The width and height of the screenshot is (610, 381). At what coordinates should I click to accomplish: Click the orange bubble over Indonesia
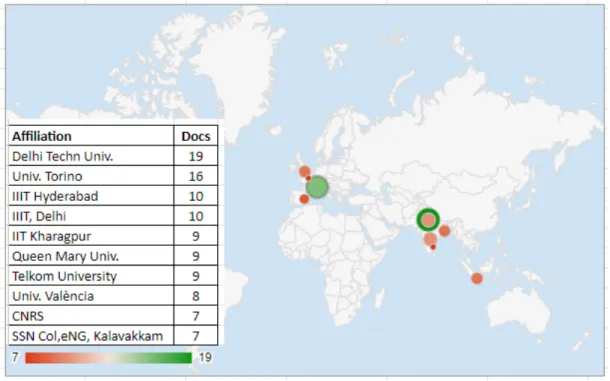click(477, 279)
